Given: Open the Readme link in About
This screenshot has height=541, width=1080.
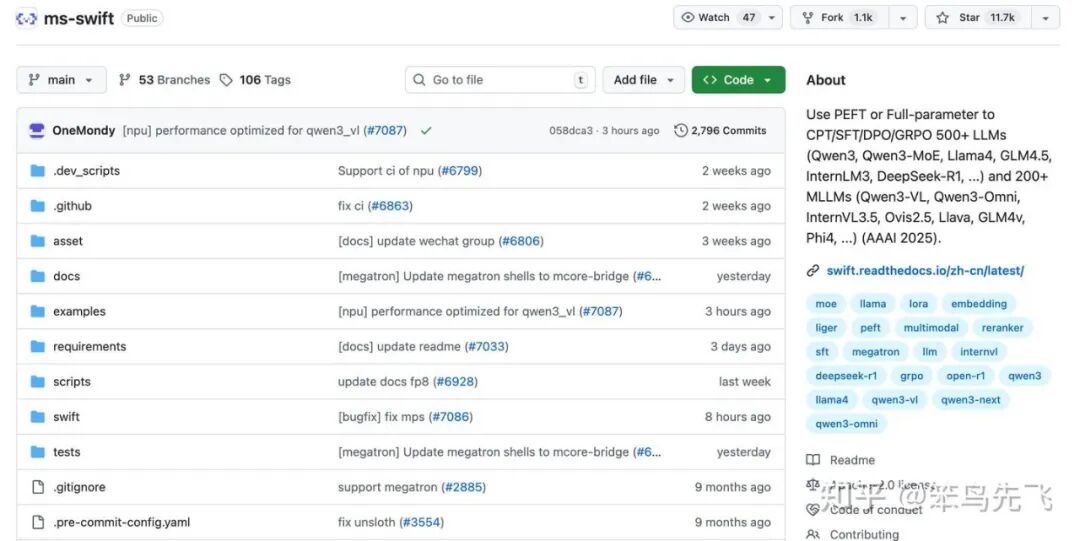Looking at the screenshot, I should point(852,460).
